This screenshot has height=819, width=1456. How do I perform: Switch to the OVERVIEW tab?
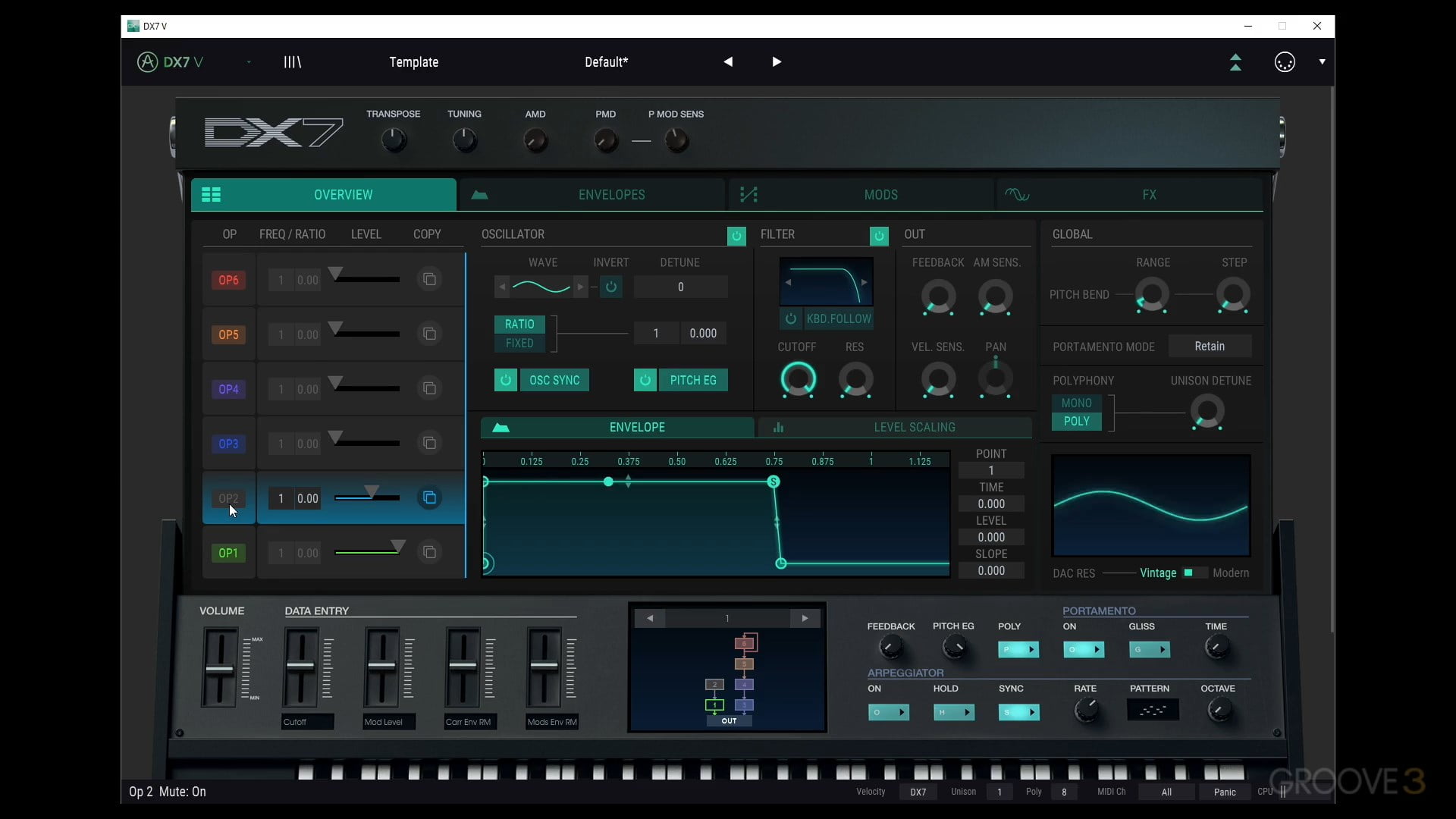coord(324,195)
